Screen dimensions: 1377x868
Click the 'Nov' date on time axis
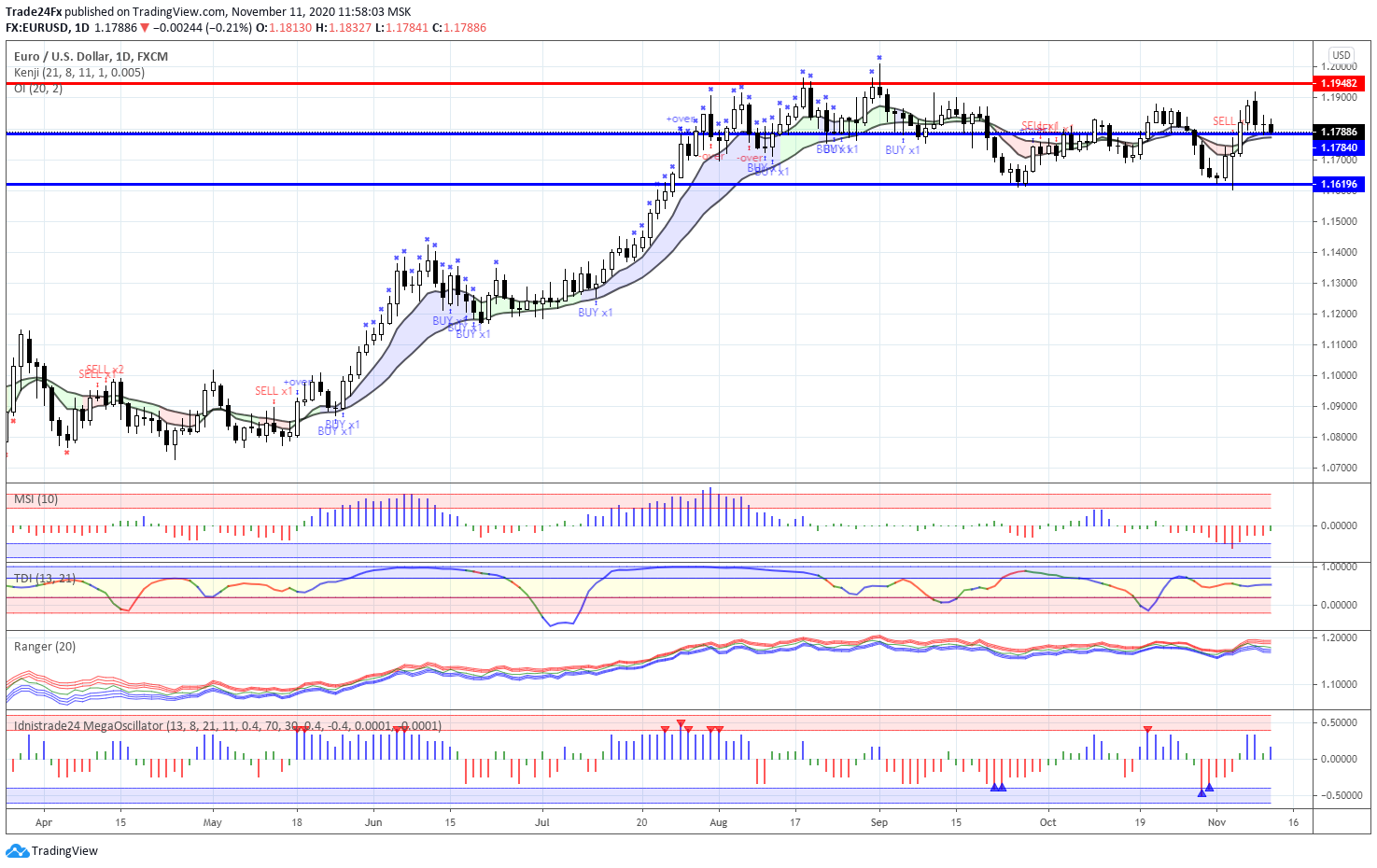tap(1216, 822)
